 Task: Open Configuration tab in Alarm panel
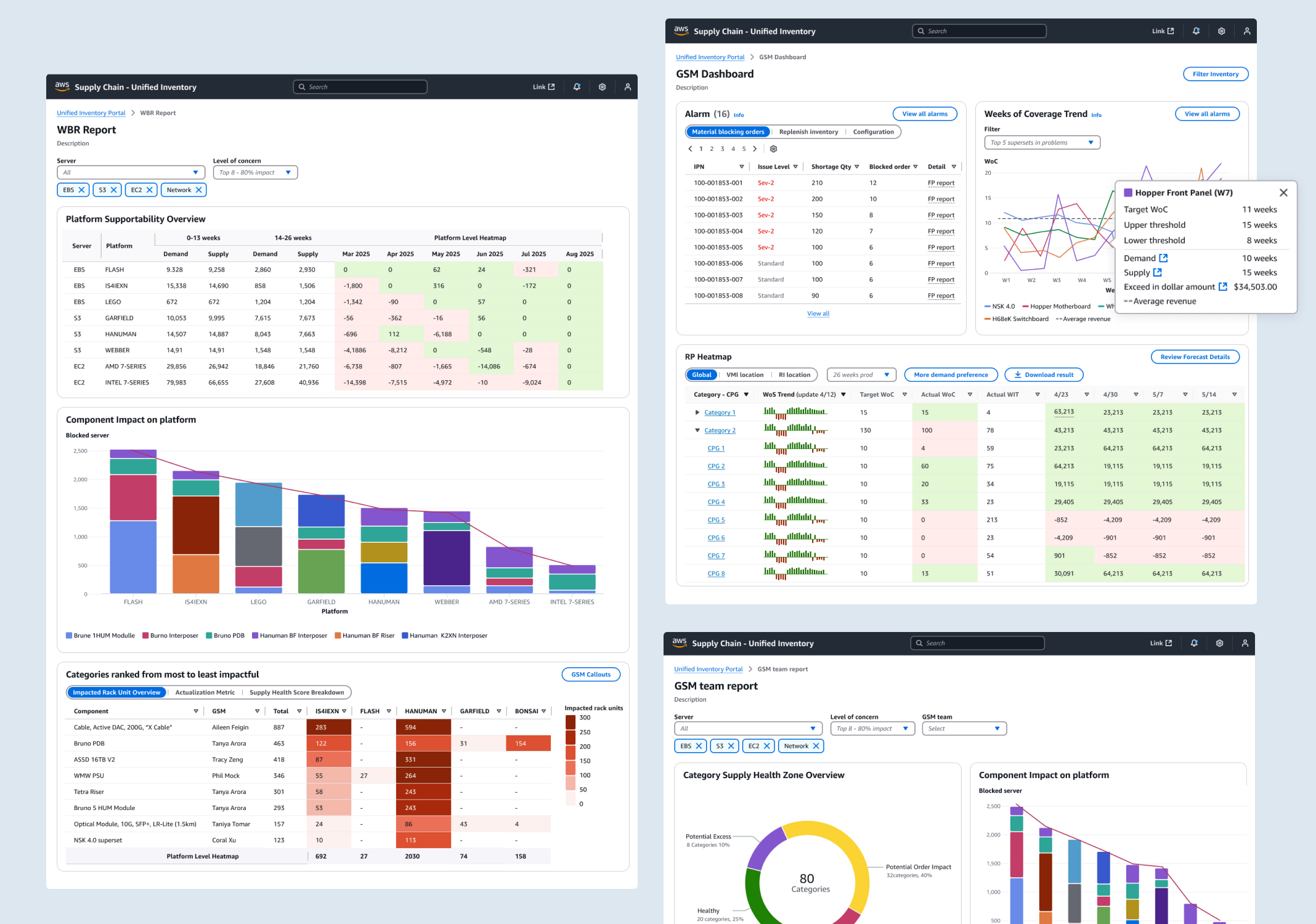tap(873, 132)
